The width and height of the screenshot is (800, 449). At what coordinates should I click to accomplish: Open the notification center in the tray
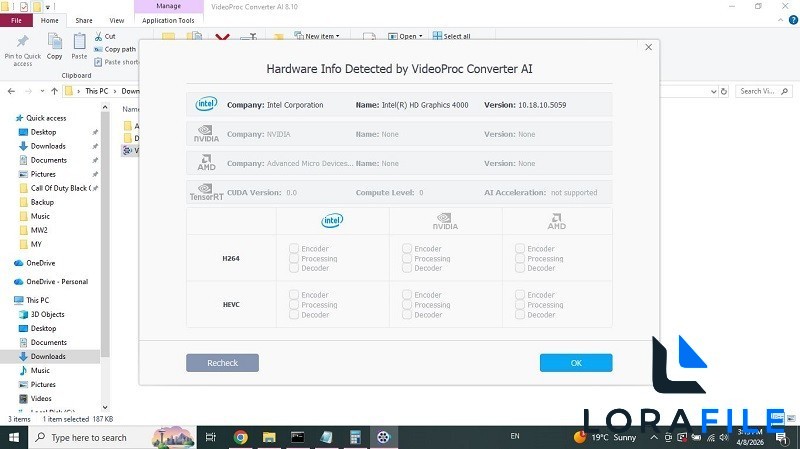tap(782, 438)
